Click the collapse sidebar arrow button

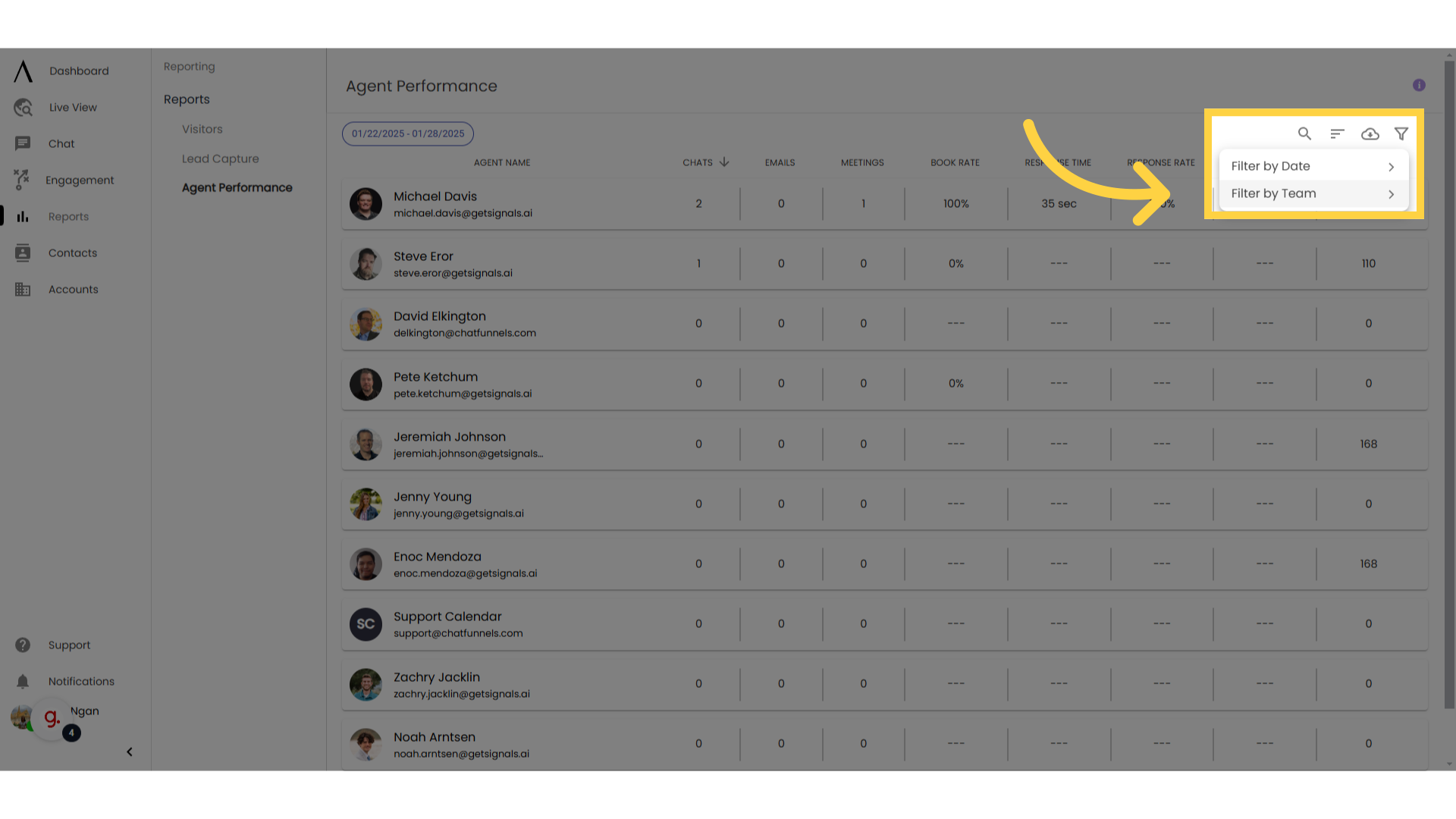point(129,752)
